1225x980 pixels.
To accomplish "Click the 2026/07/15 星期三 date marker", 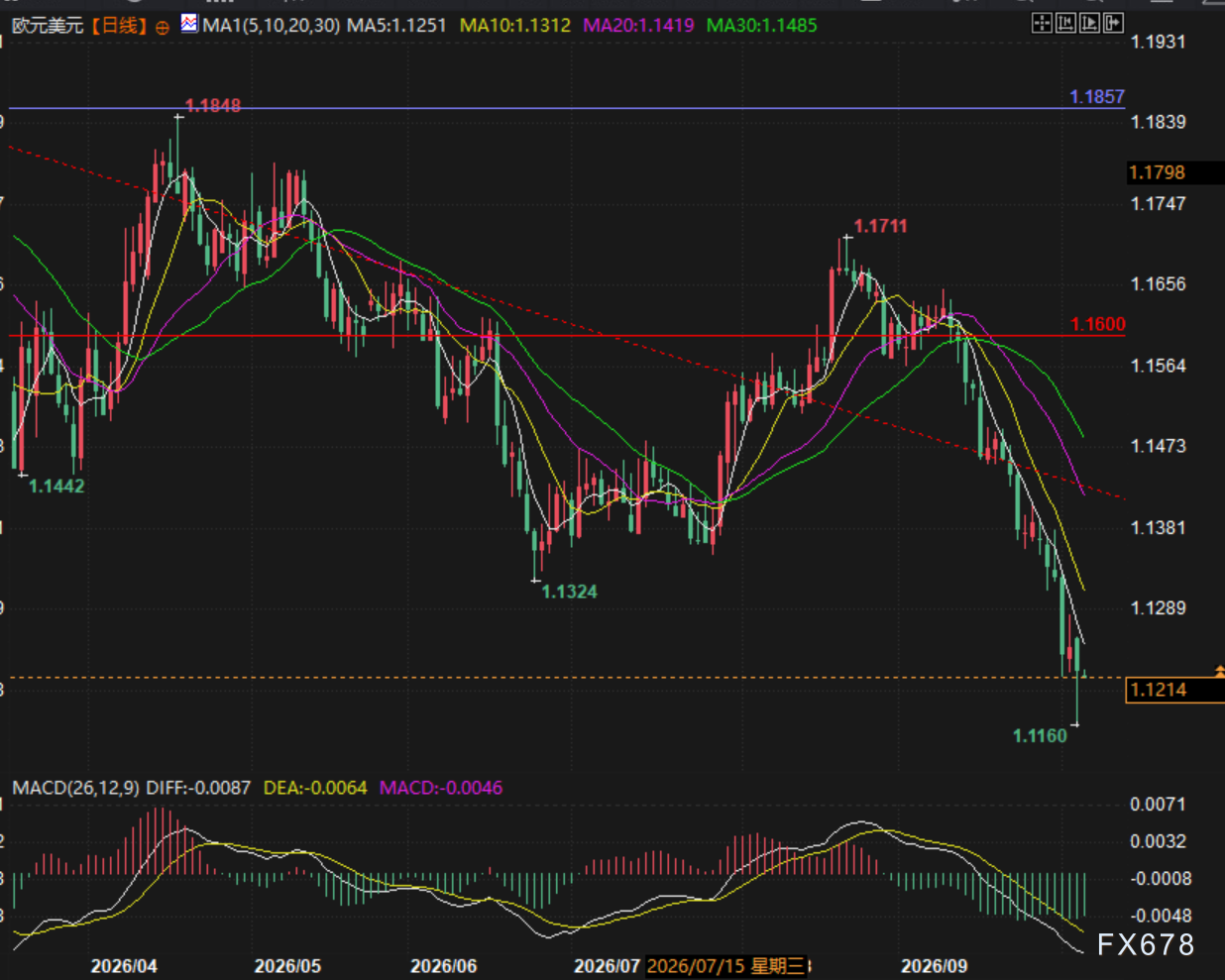I will tap(727, 965).
